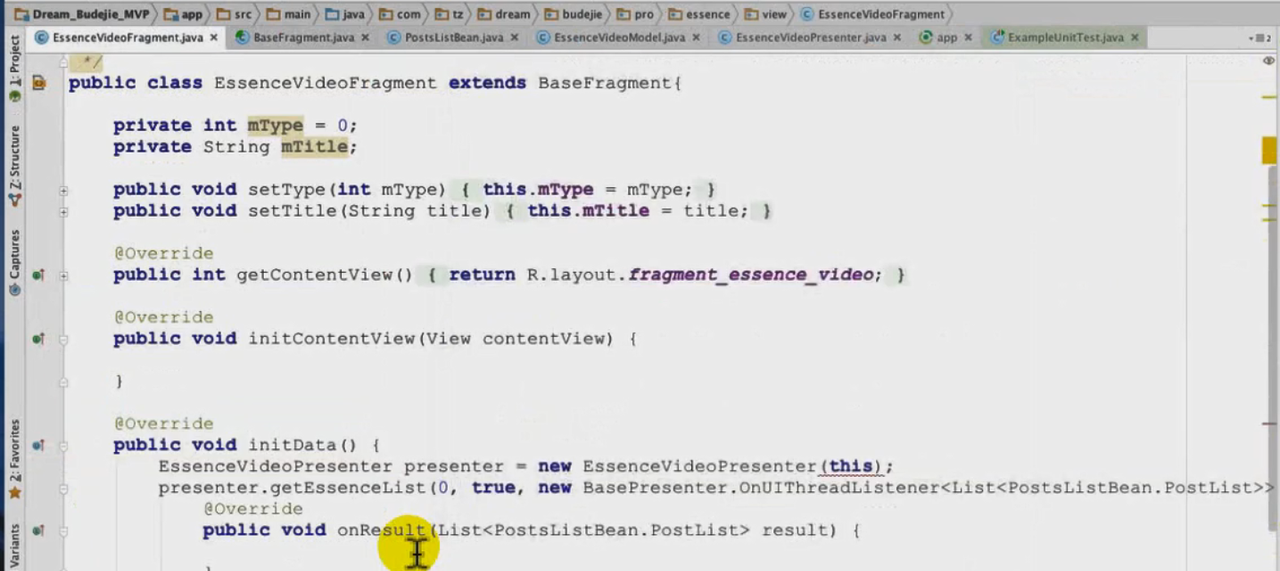The width and height of the screenshot is (1280, 571).
Task: Close the PostsListBean.java tab
Action: [514, 38]
